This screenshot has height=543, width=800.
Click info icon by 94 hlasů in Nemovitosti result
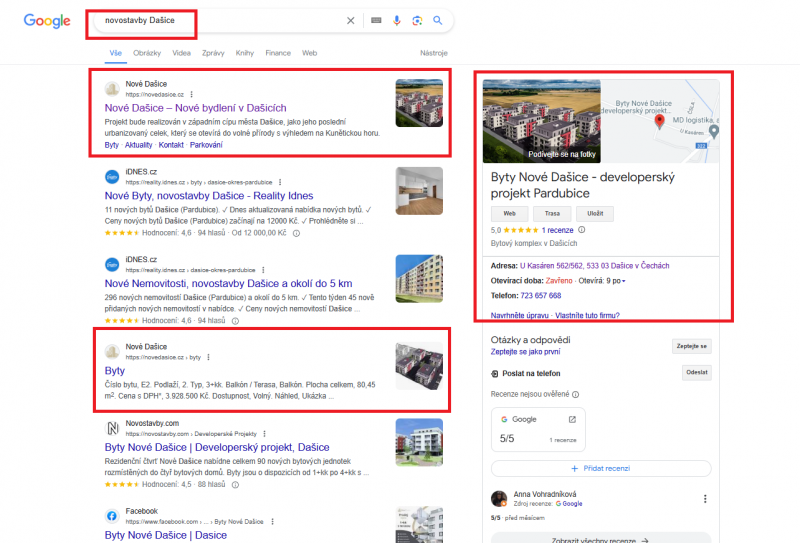coord(235,321)
